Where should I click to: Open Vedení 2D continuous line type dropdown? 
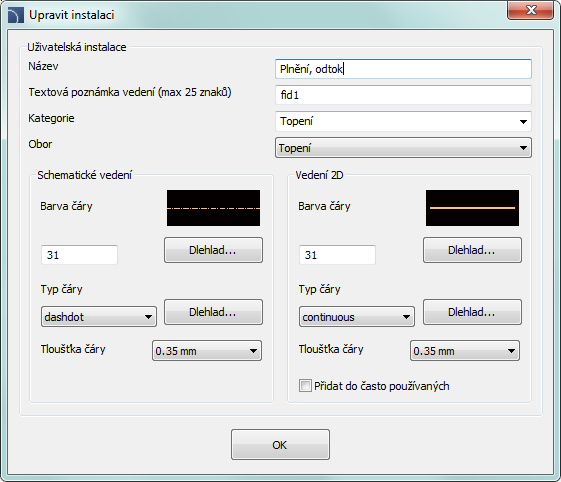[357, 317]
